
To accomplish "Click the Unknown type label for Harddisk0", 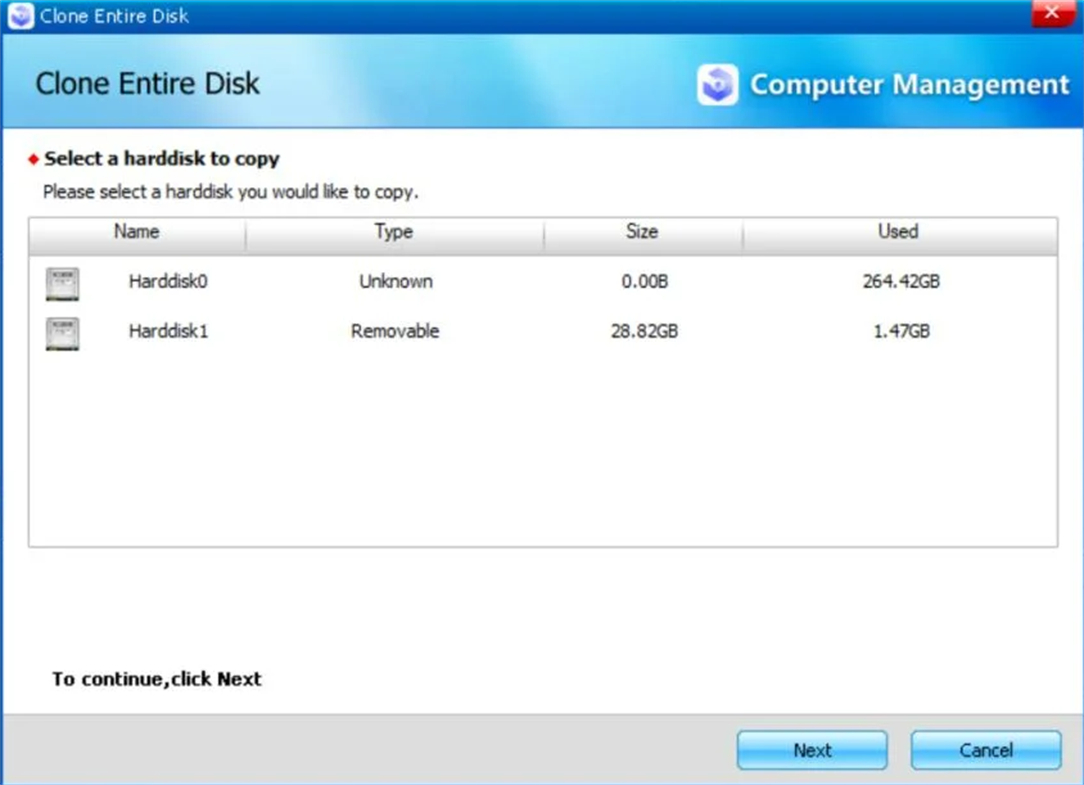I will click(x=395, y=282).
